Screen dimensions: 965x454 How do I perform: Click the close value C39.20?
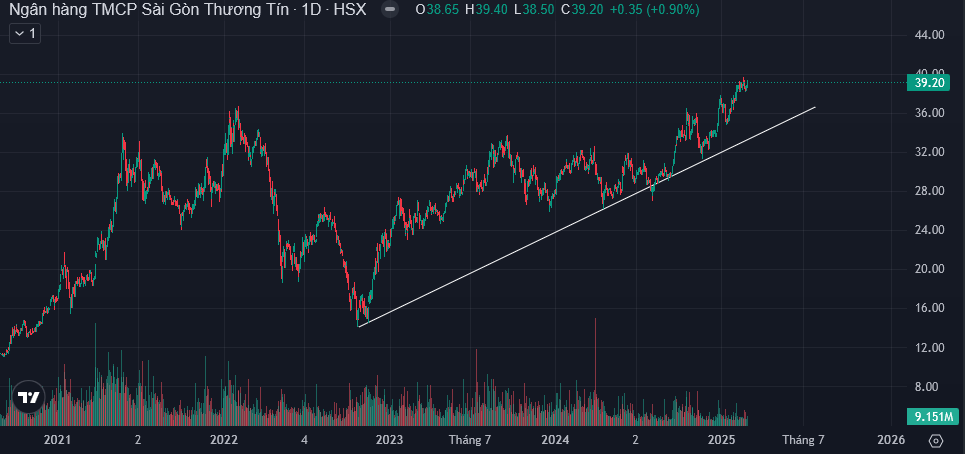pyautogui.click(x=583, y=9)
